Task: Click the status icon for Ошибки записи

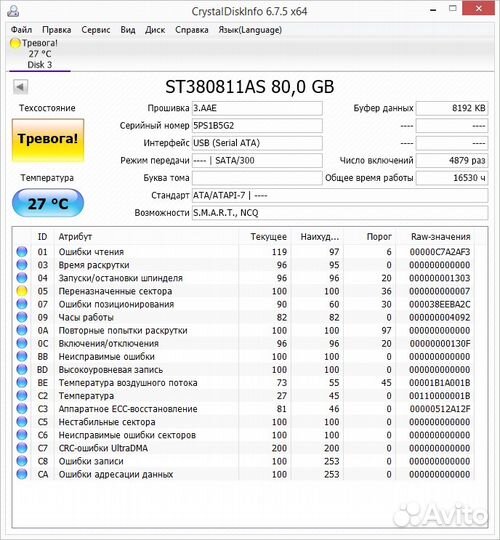Action: pos(22,461)
